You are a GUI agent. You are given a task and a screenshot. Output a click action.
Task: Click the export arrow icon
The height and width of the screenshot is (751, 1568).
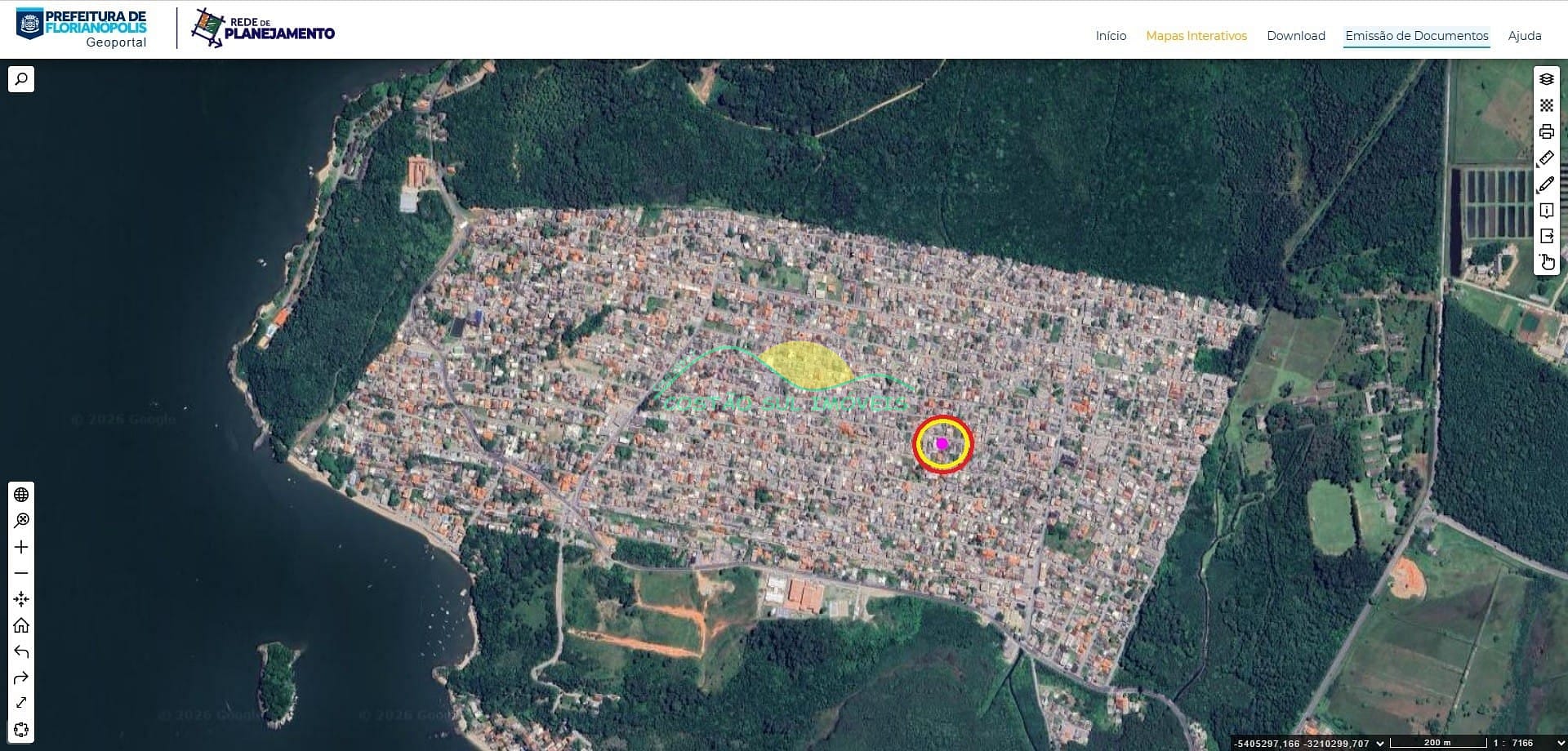click(1546, 236)
